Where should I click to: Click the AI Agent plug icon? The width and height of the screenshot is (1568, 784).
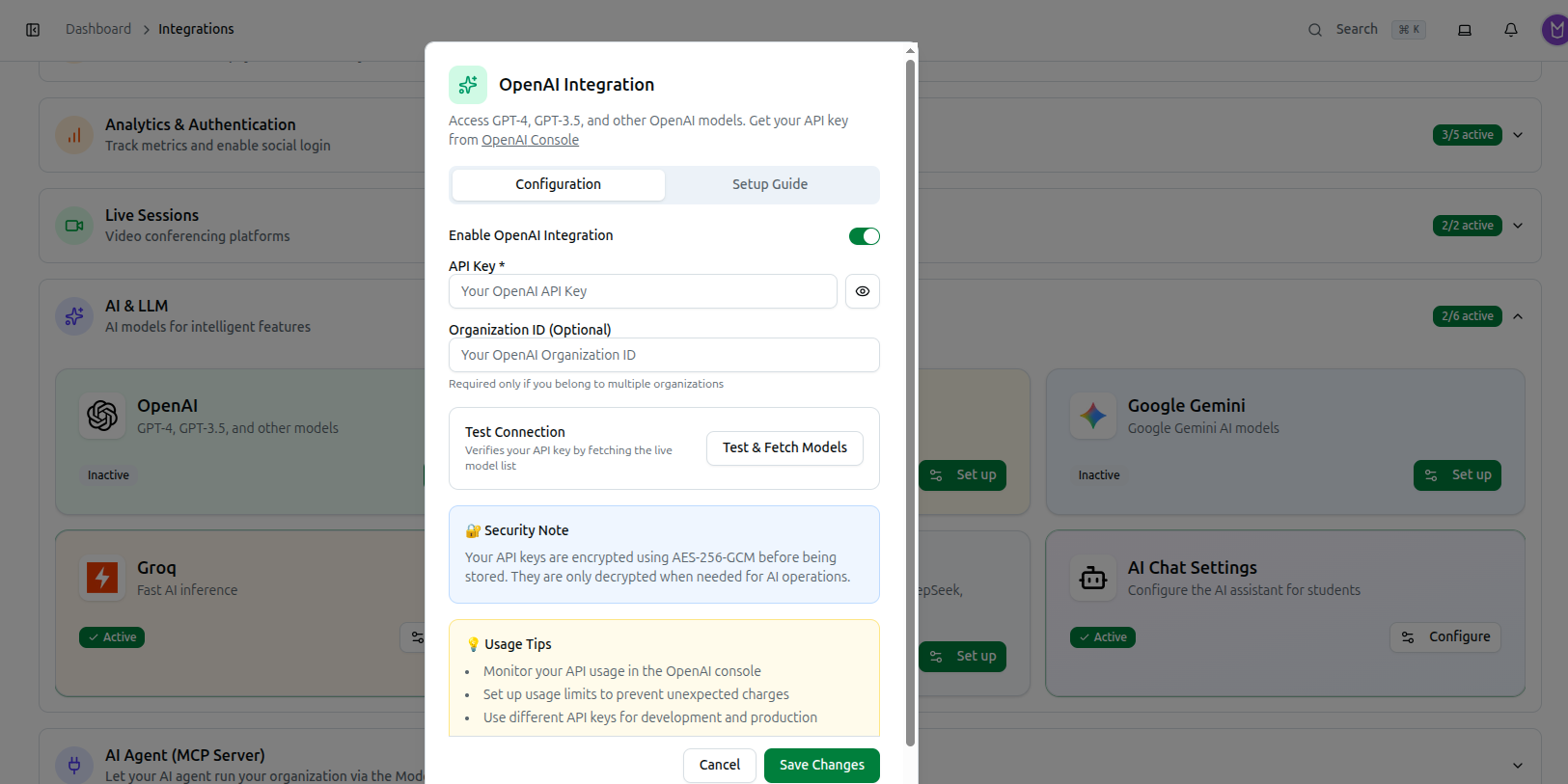(x=74, y=766)
